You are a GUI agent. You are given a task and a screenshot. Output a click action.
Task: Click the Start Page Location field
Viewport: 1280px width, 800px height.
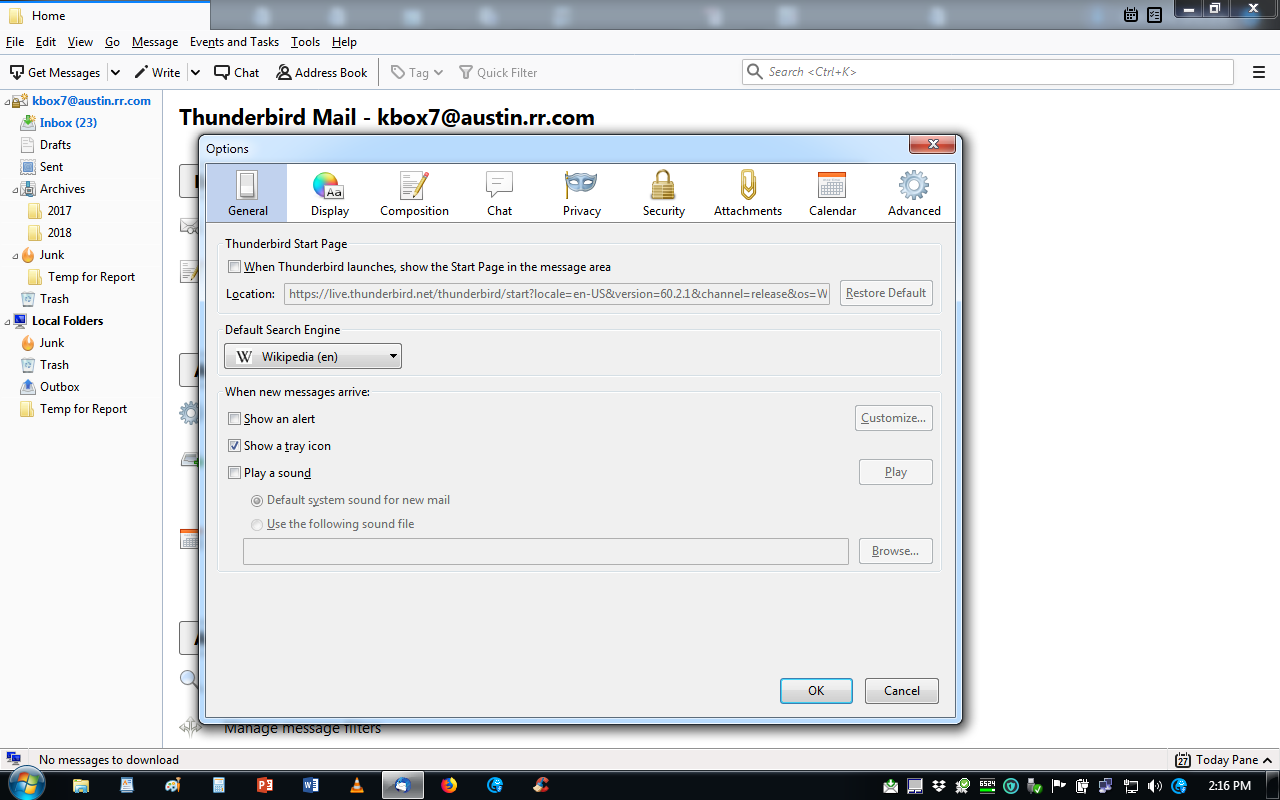pos(558,294)
